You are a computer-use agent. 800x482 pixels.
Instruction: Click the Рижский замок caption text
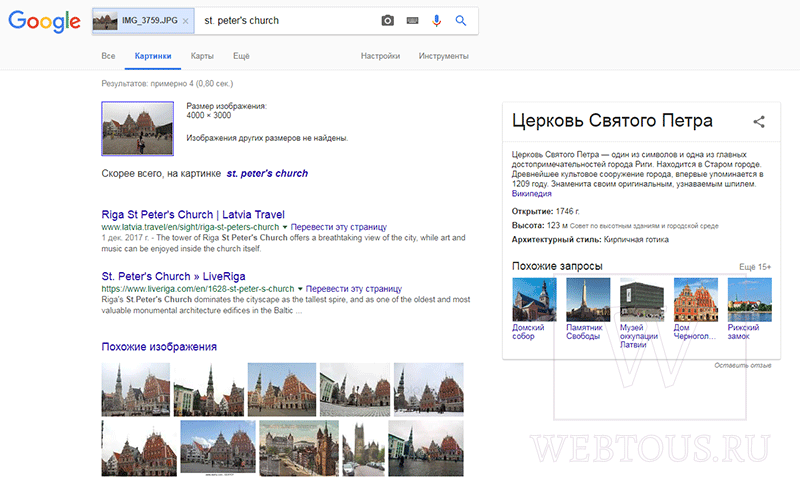[x=743, y=332]
